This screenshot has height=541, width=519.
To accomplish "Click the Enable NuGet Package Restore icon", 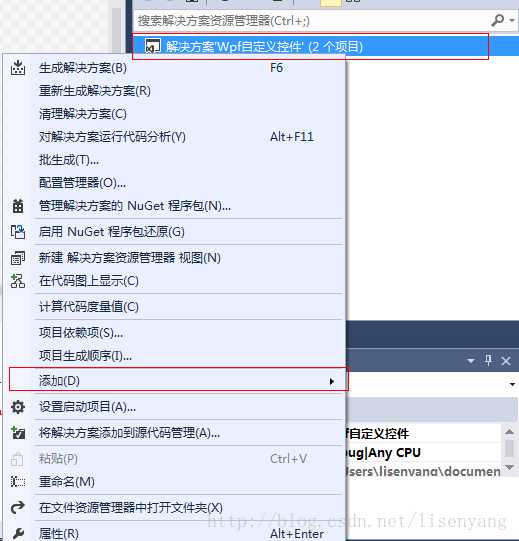I will click(18, 232).
